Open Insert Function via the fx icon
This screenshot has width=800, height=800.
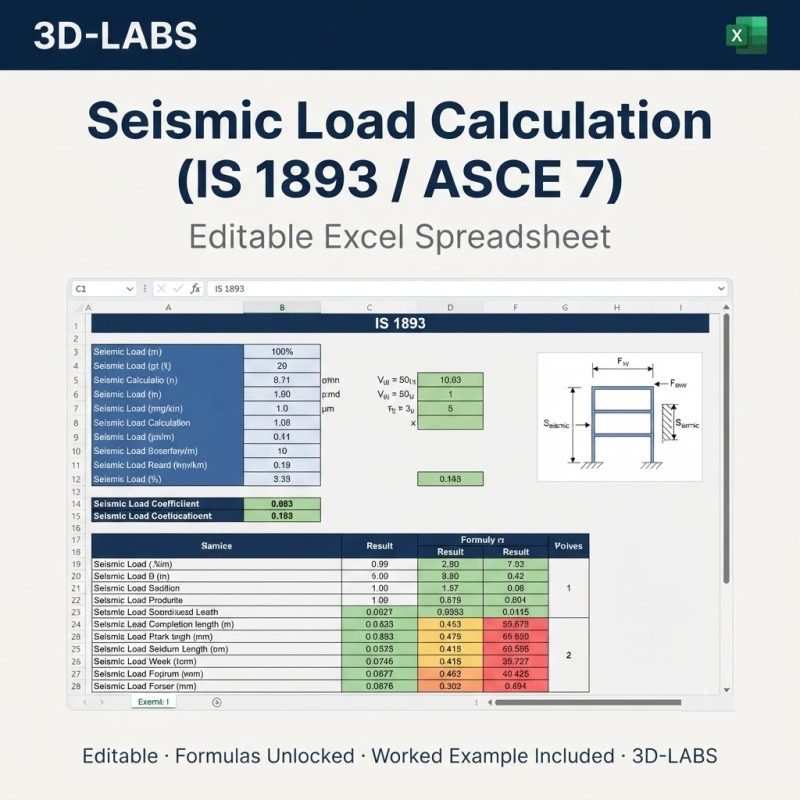[195, 289]
